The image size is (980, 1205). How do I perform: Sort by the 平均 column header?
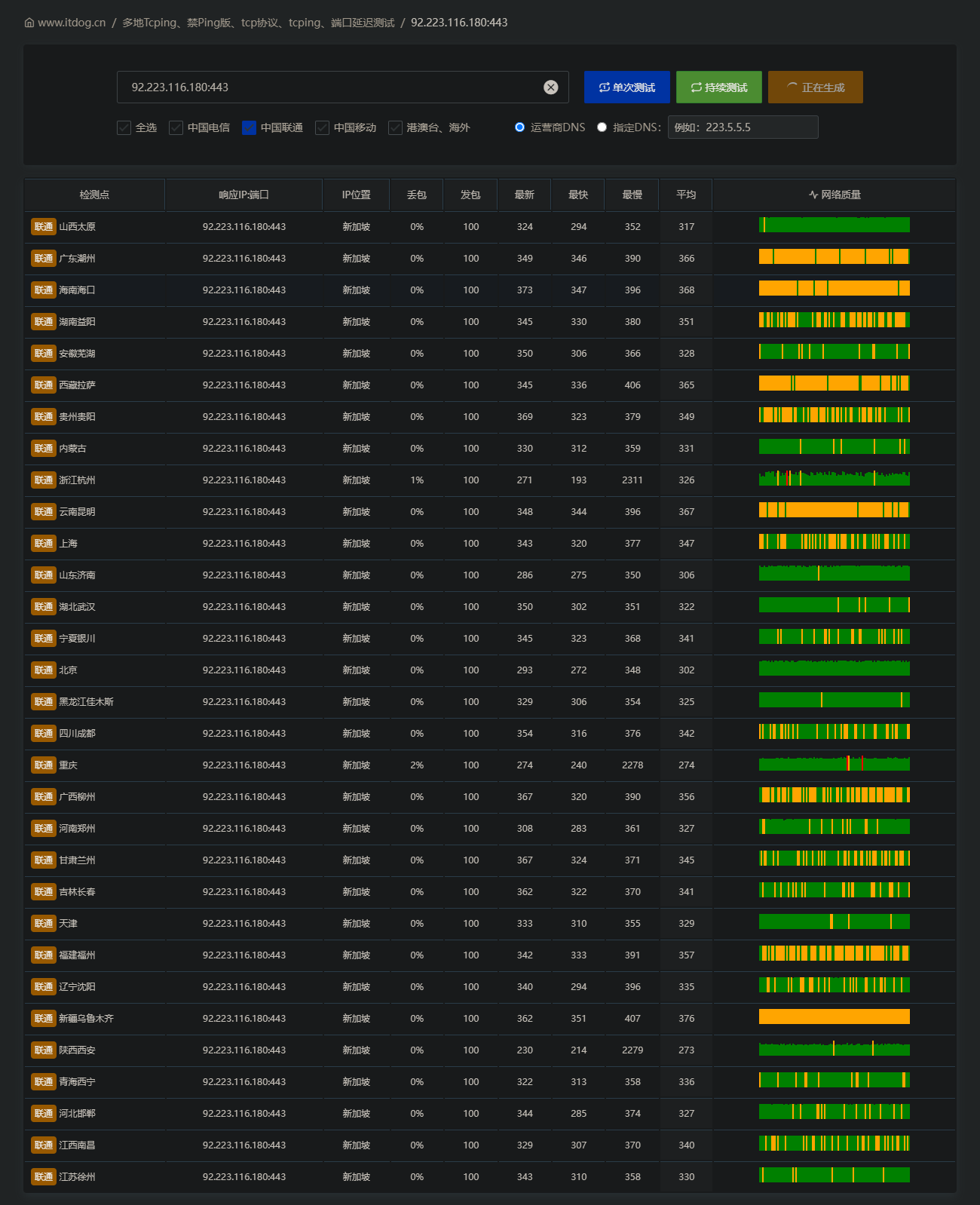pyautogui.click(x=686, y=195)
